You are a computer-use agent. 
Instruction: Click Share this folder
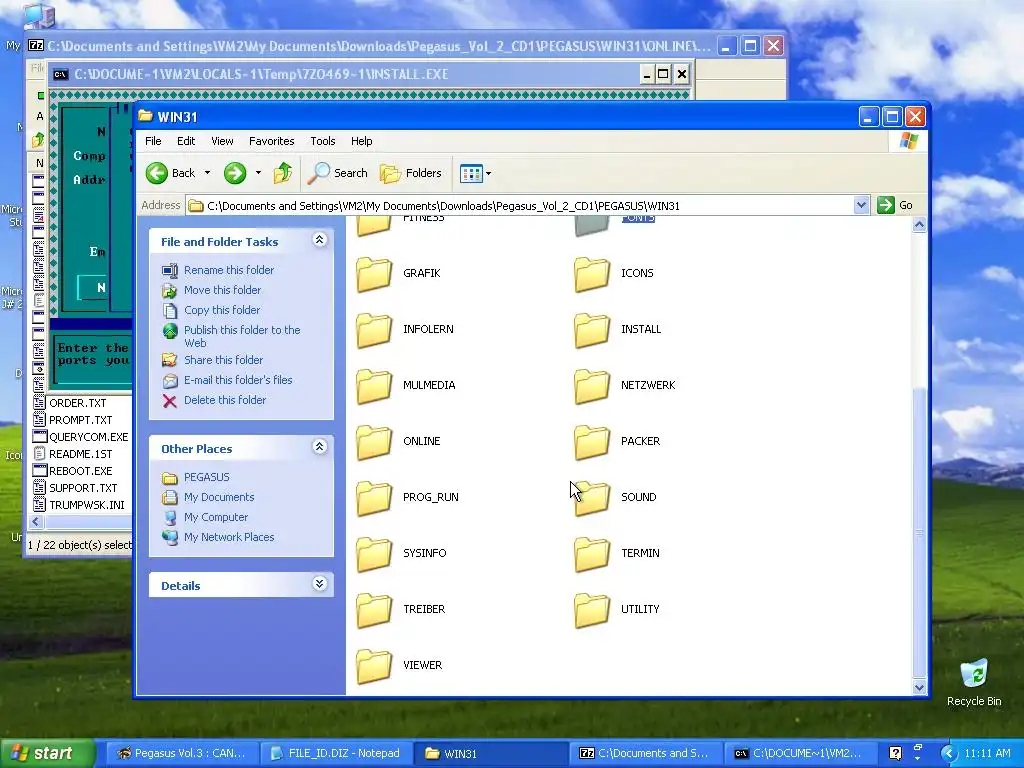point(223,360)
